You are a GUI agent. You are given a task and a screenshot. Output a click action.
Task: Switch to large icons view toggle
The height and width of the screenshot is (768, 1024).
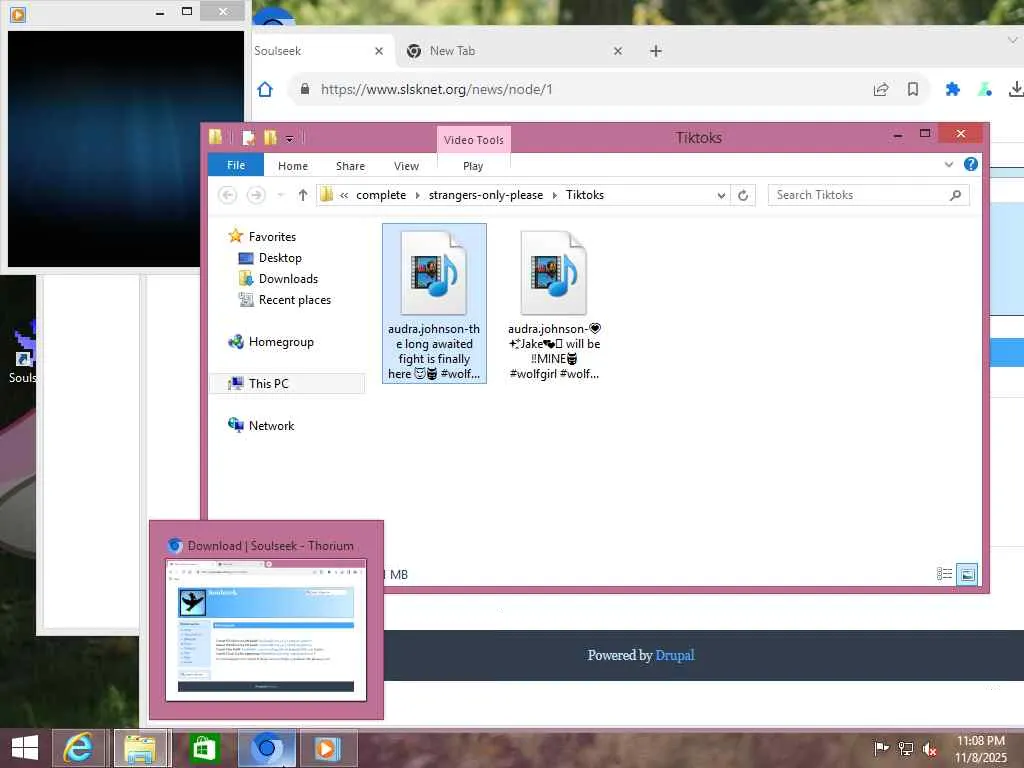coord(967,574)
